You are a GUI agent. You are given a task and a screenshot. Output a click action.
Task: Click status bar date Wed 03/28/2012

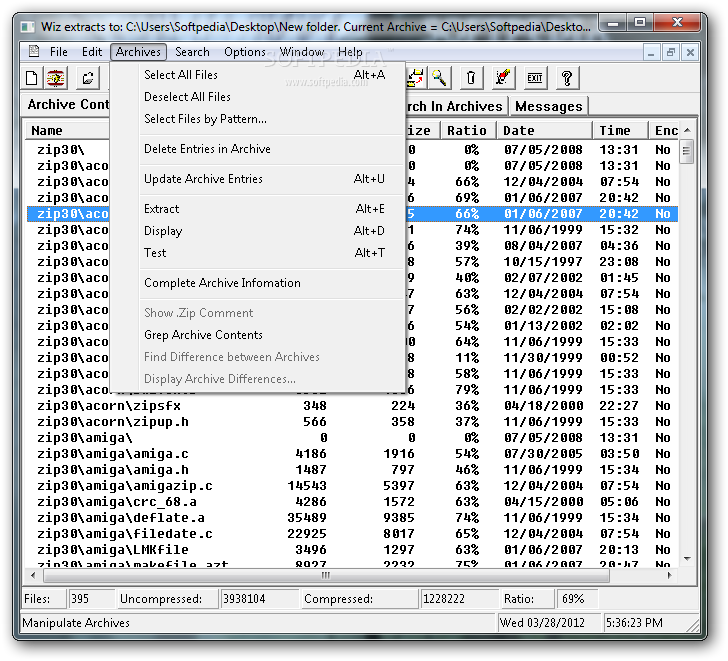pyautogui.click(x=548, y=622)
